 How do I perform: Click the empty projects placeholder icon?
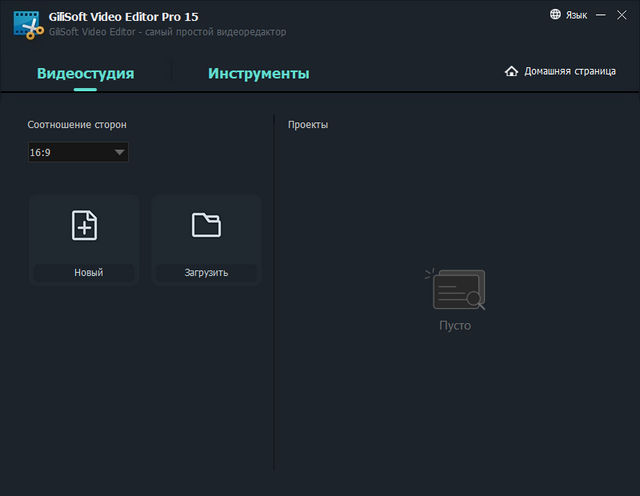[455, 289]
